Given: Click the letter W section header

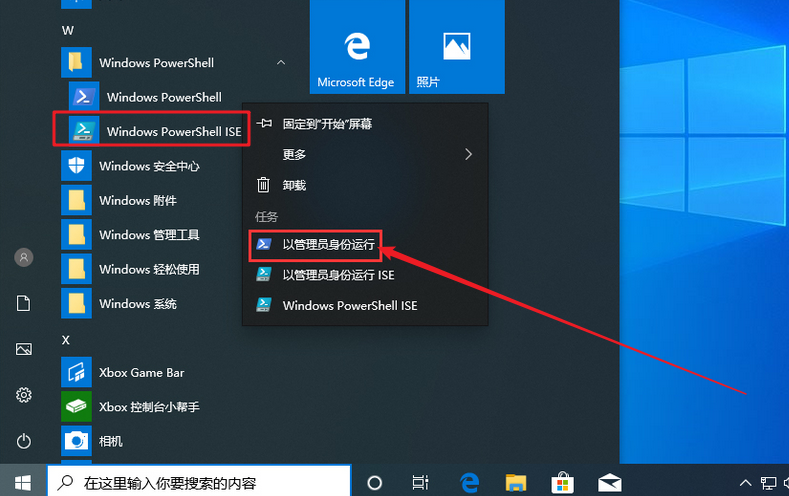Looking at the screenshot, I should click(x=68, y=31).
